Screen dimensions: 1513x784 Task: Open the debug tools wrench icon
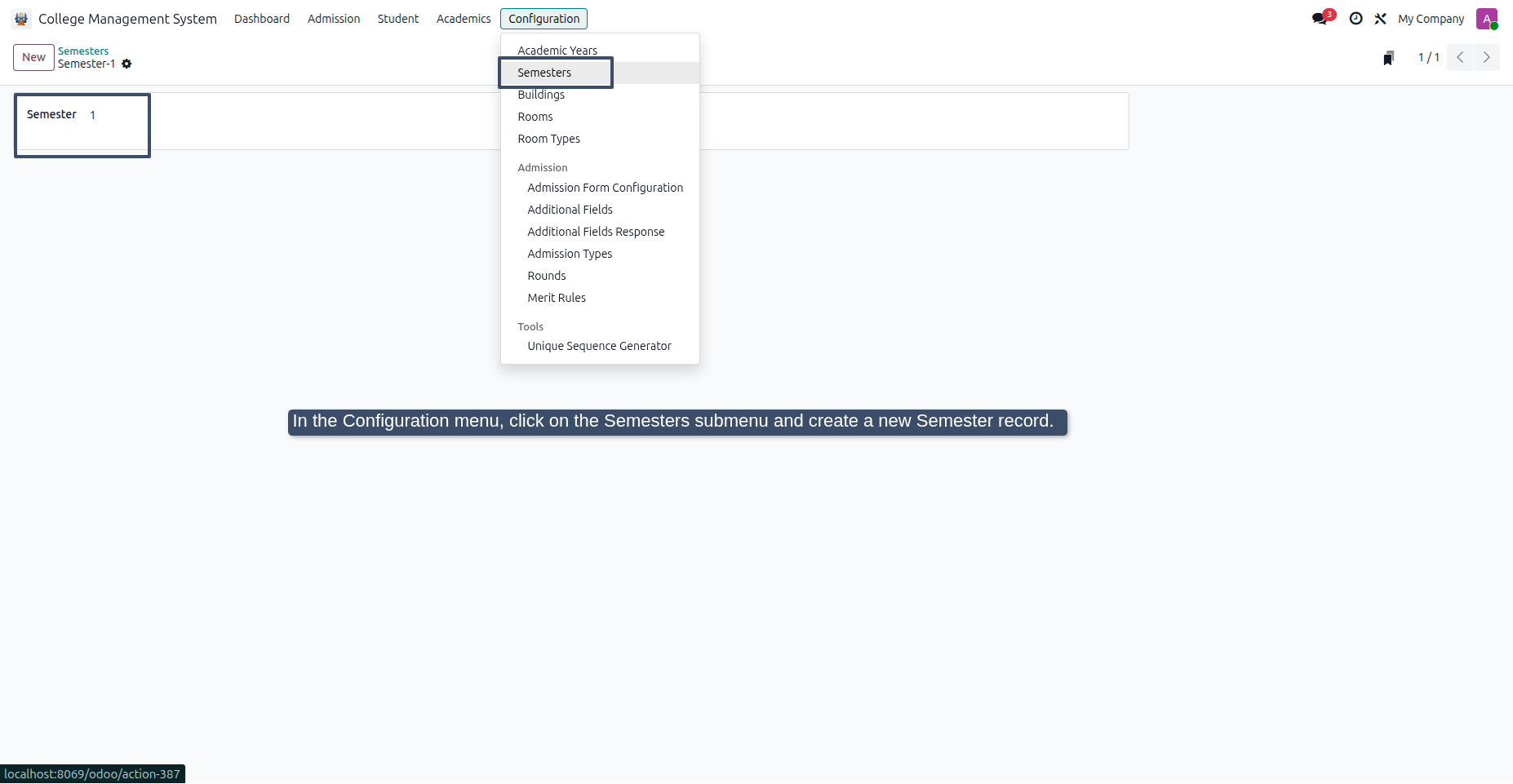(1380, 19)
